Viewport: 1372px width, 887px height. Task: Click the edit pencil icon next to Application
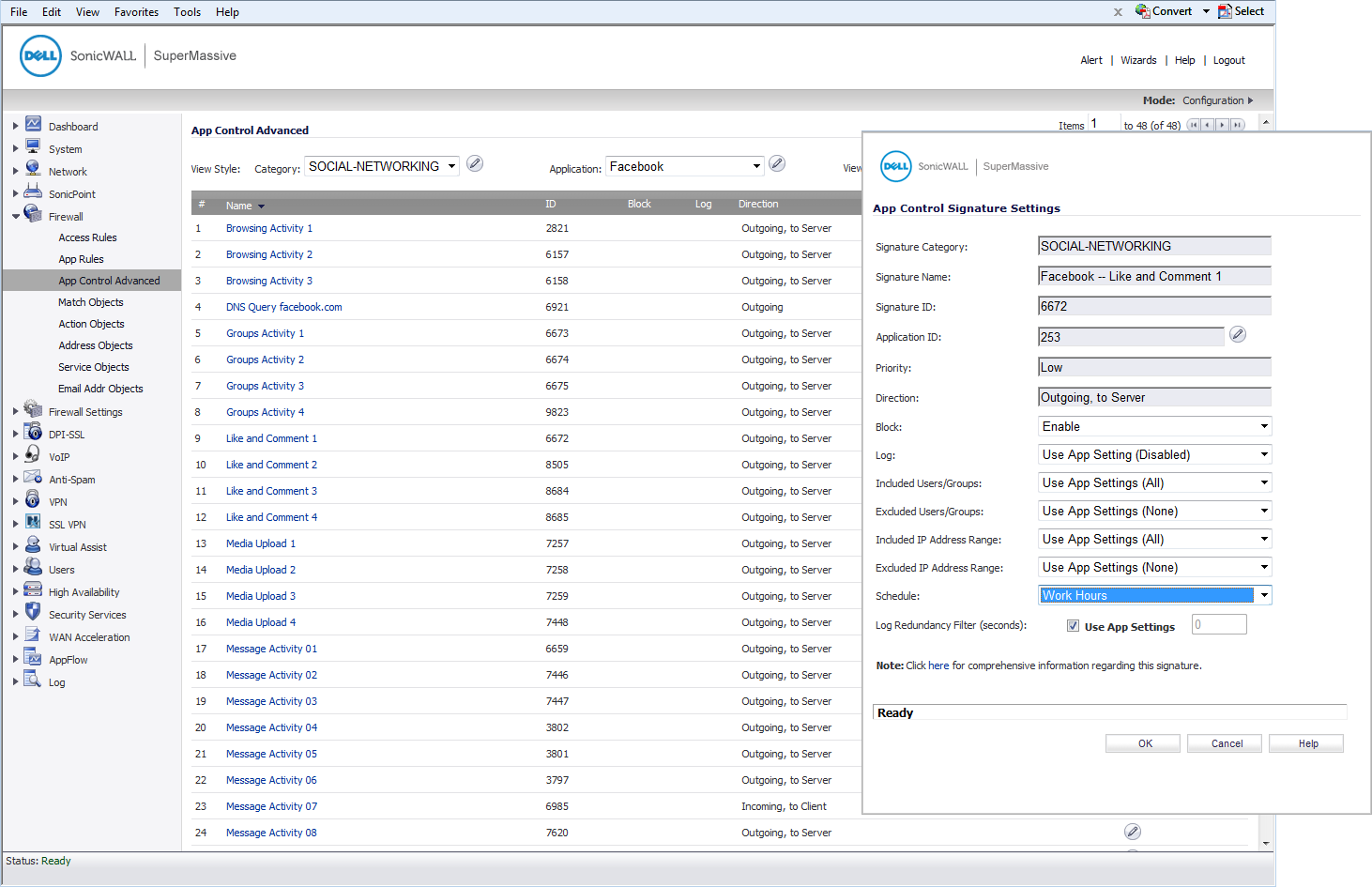pos(777,164)
